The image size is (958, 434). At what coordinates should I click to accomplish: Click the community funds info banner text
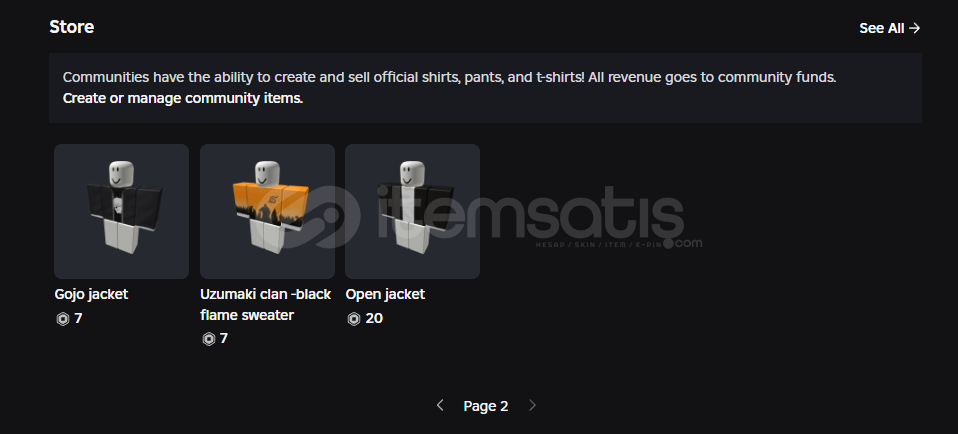[449, 78]
